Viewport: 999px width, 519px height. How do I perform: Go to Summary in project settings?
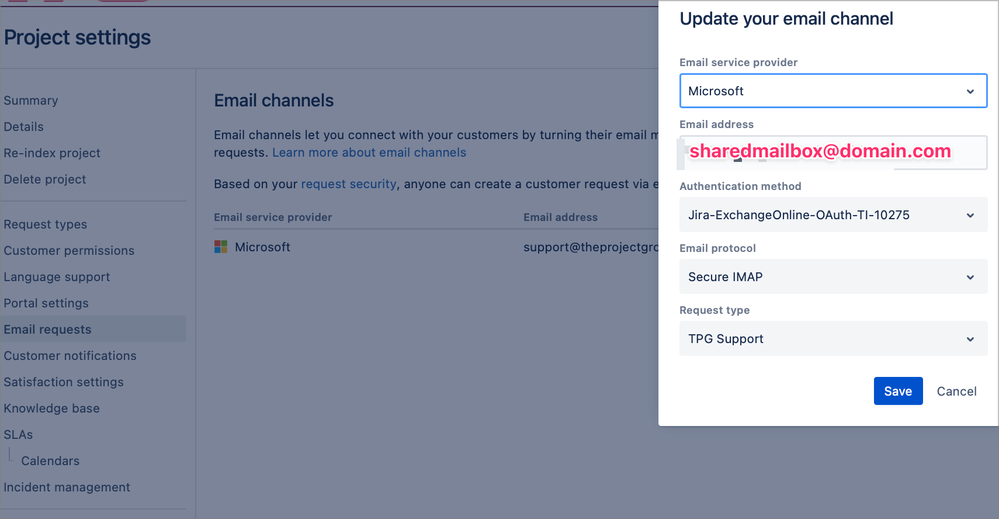tap(31, 101)
